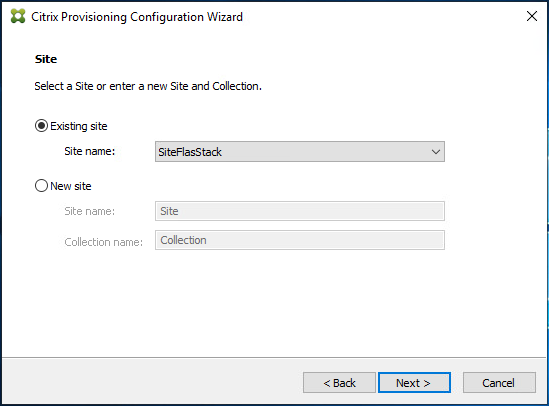The height and width of the screenshot is (406, 549).
Task: Cancel the configuration wizard
Action: 499,383
